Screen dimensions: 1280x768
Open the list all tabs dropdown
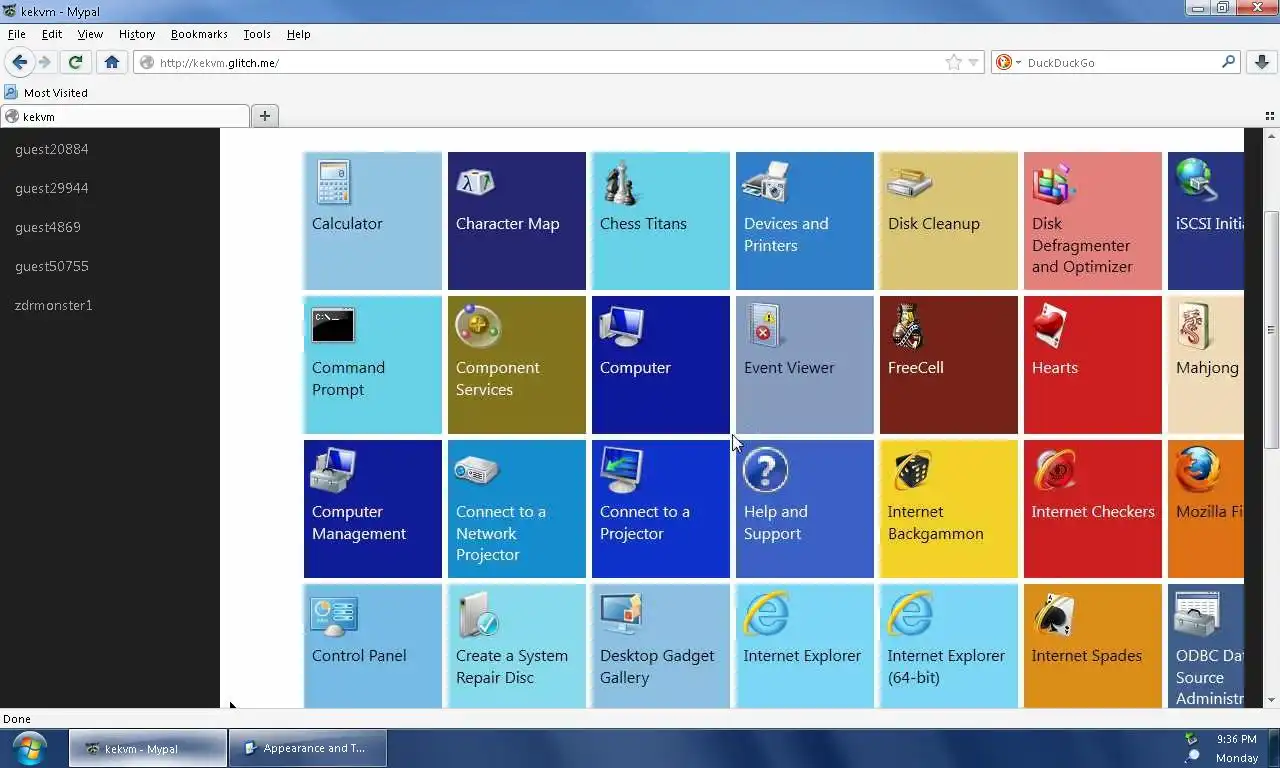(x=1270, y=116)
